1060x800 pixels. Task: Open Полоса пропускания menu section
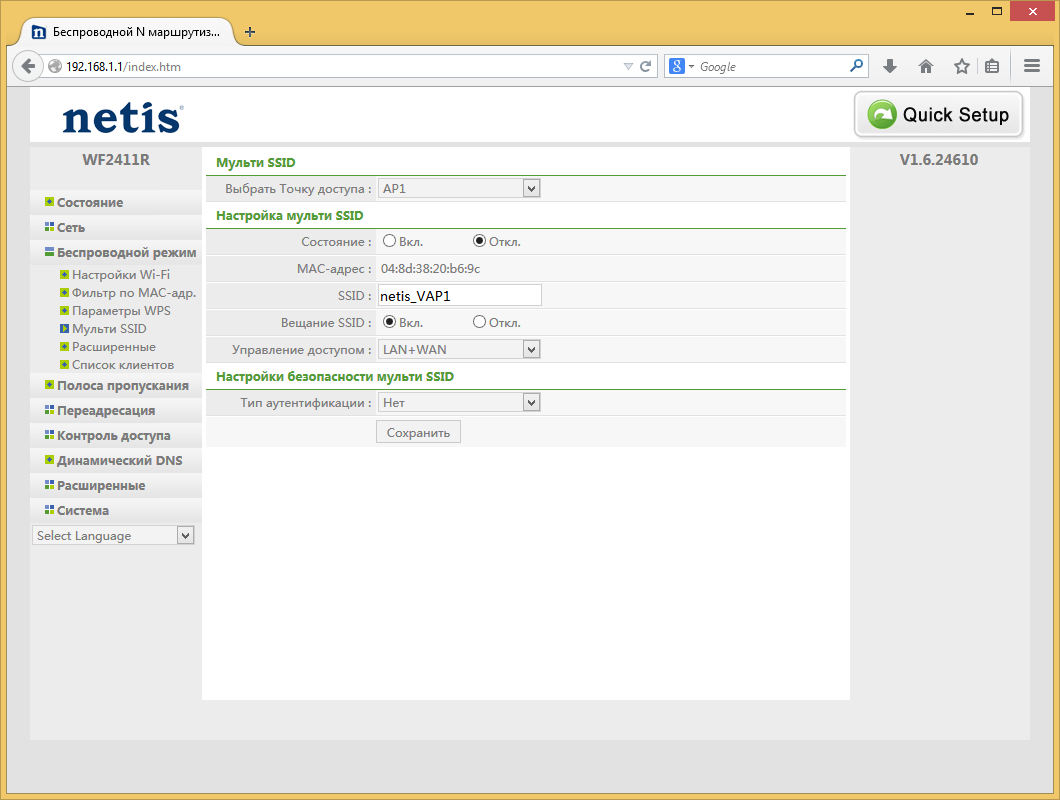point(122,385)
